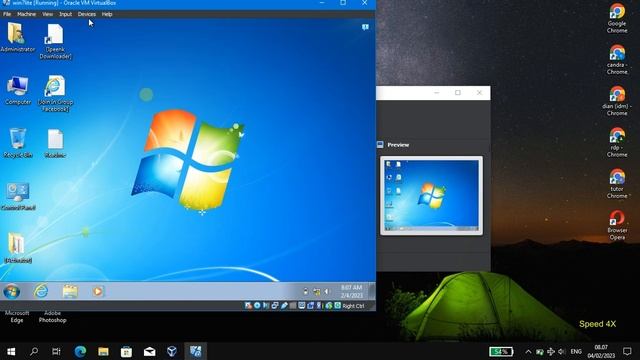Open Windows Media Player from the Windows 7 taskbar
This screenshot has width=640, height=360.
(98, 291)
